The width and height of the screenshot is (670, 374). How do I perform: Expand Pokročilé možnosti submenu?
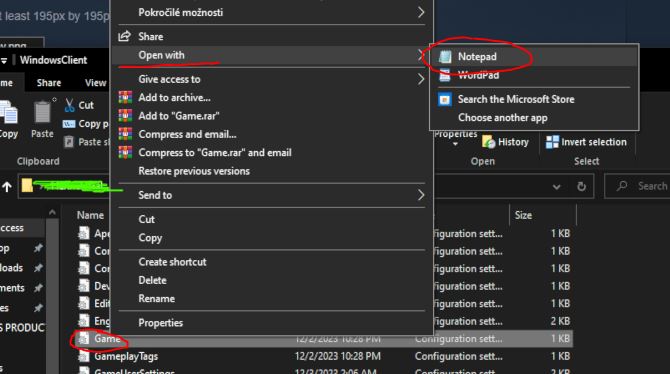pyautogui.click(x=272, y=12)
